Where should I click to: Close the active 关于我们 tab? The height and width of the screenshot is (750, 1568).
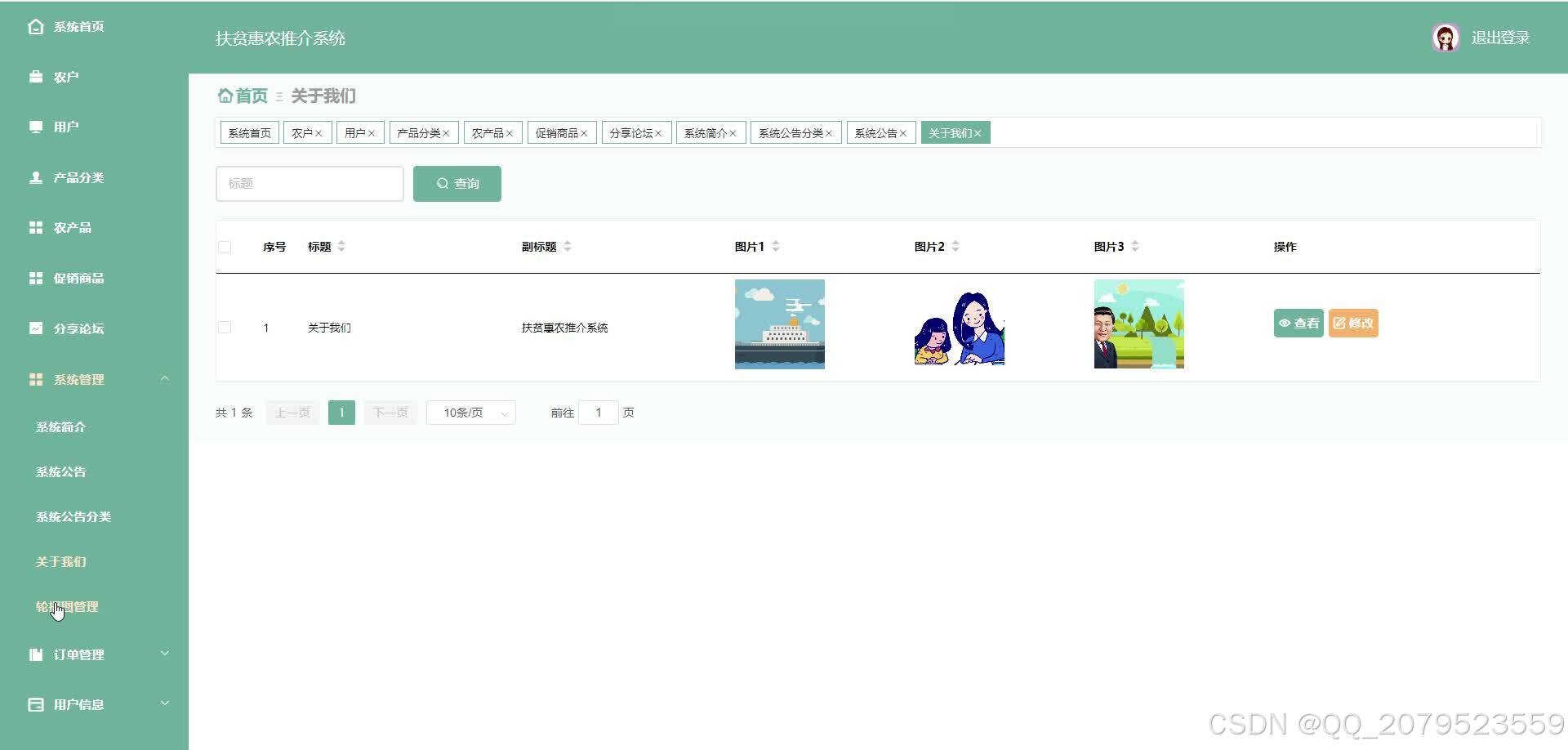(978, 133)
